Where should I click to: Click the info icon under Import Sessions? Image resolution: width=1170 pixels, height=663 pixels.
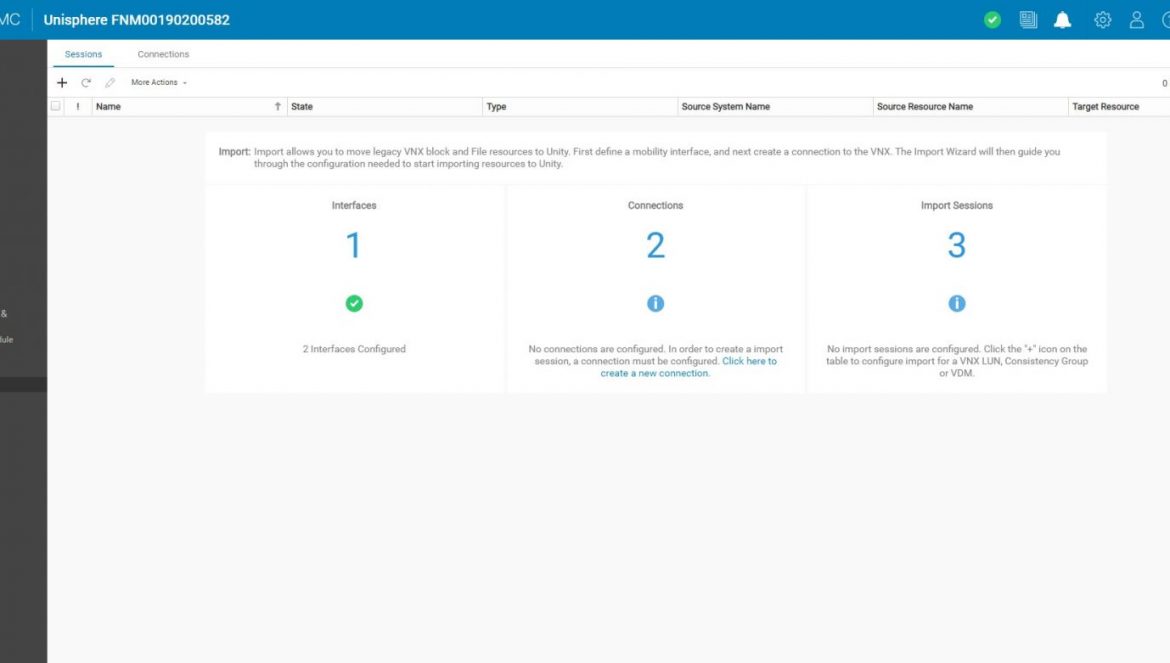(957, 304)
